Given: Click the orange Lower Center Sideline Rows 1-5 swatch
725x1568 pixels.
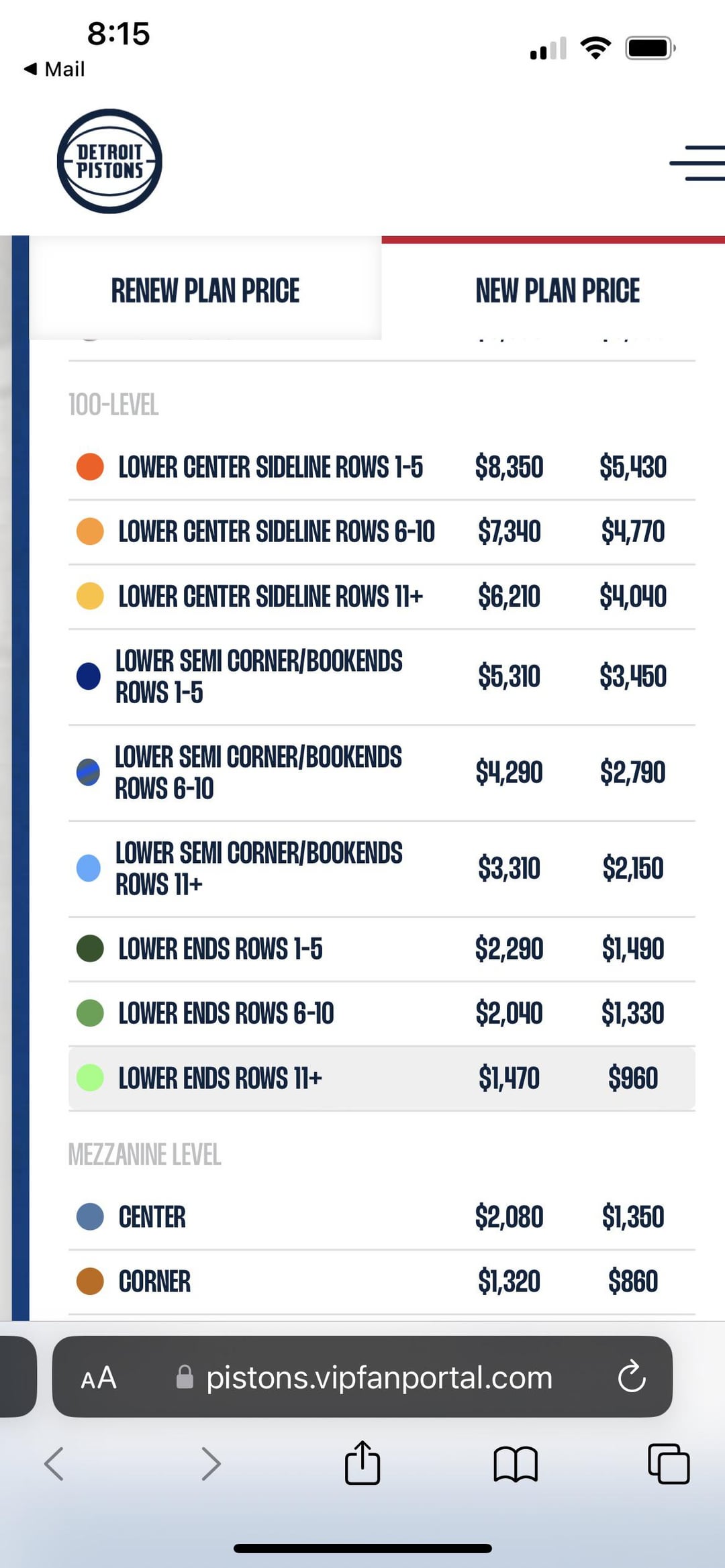Looking at the screenshot, I should 90,467.
